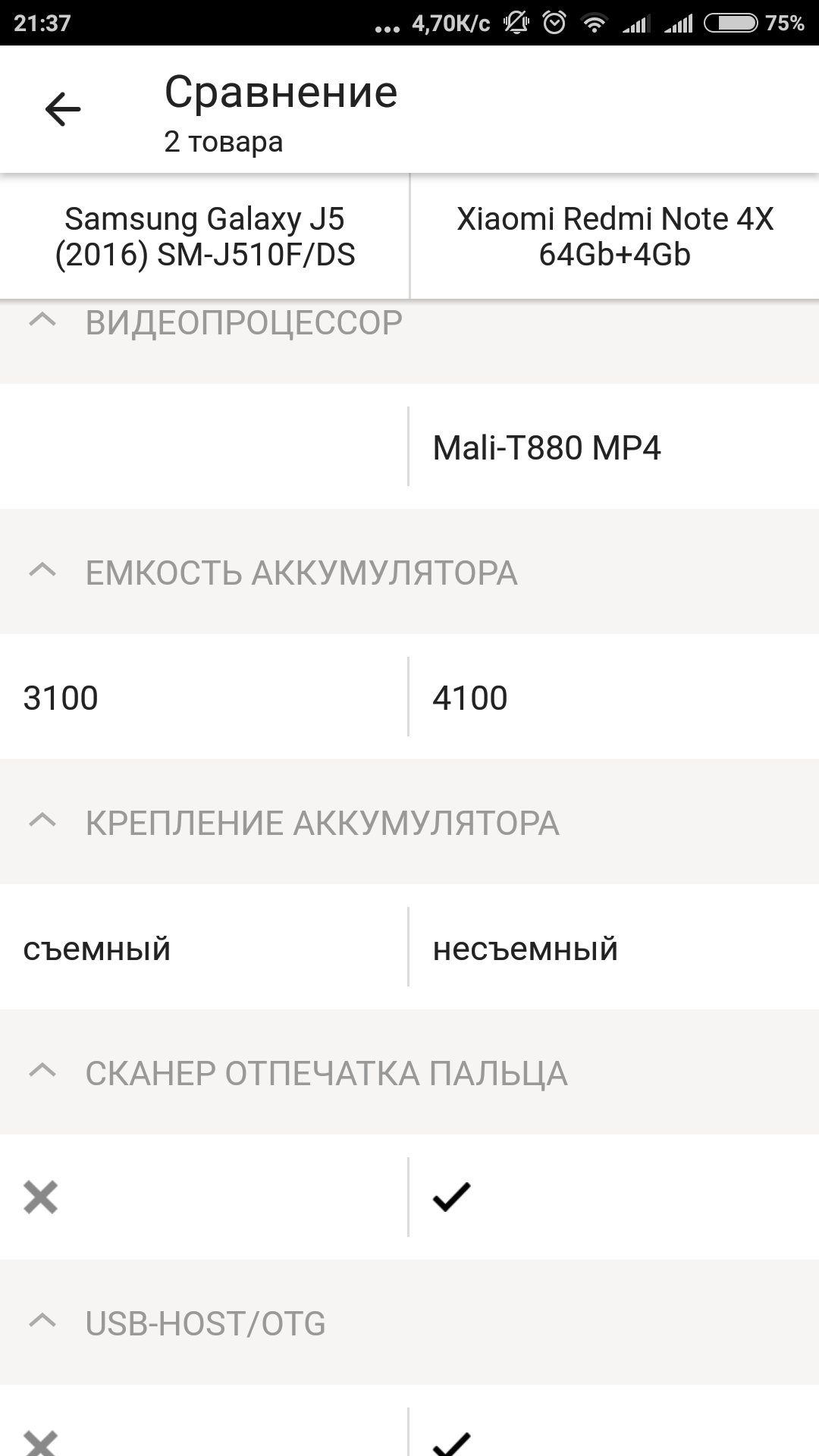Tap the 4100 battery capacity value
The image size is (819, 1456).
470,698
